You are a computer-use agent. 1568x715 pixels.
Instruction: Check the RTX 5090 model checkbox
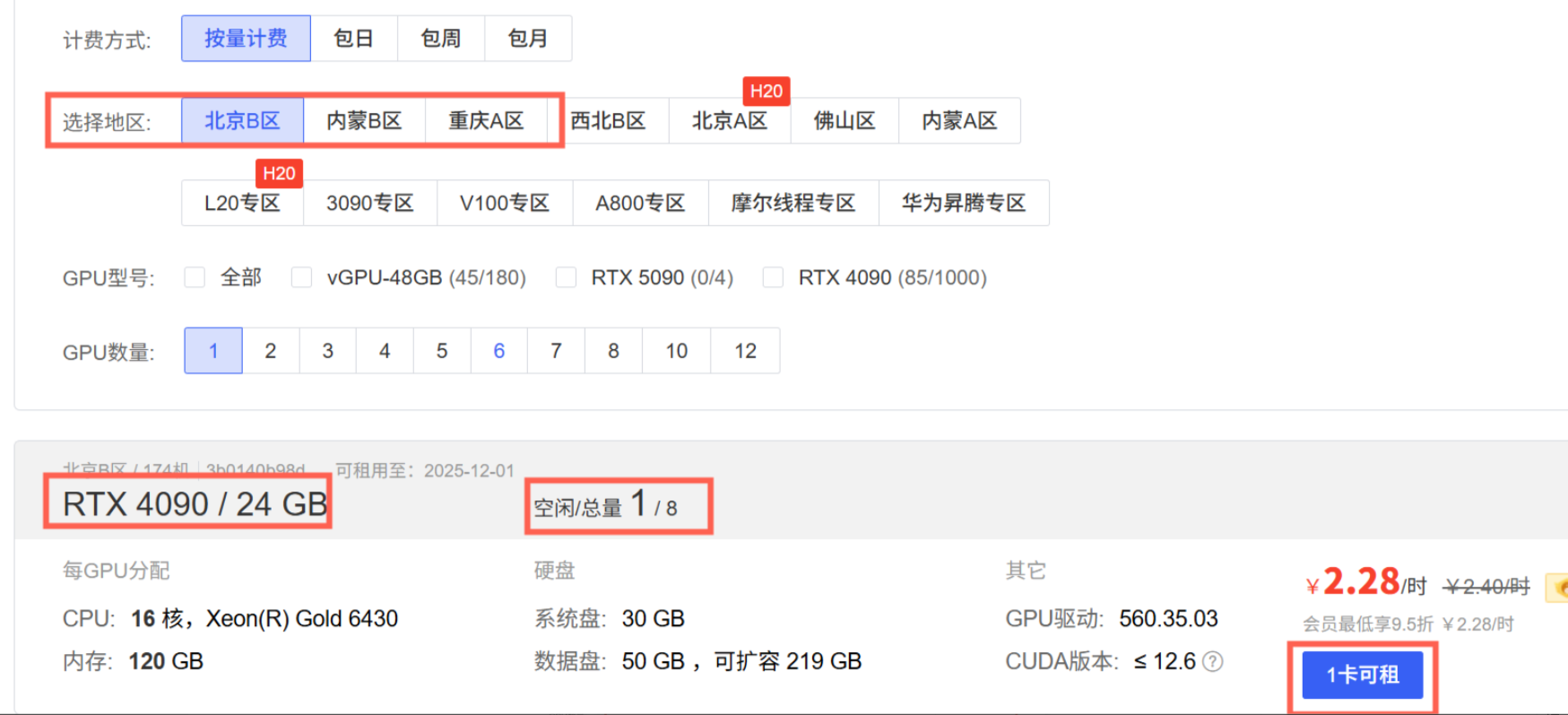(566, 277)
